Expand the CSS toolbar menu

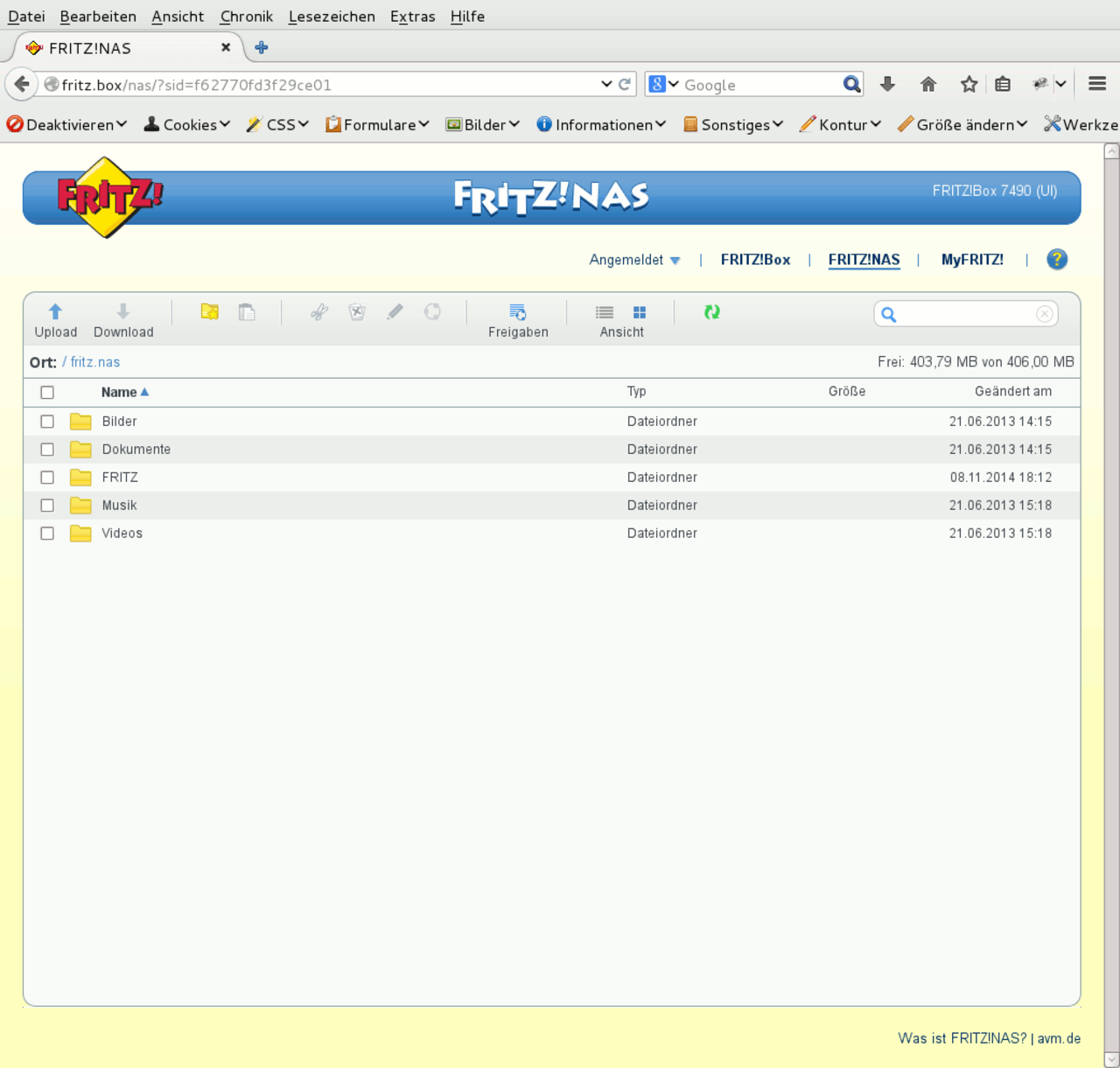point(277,125)
